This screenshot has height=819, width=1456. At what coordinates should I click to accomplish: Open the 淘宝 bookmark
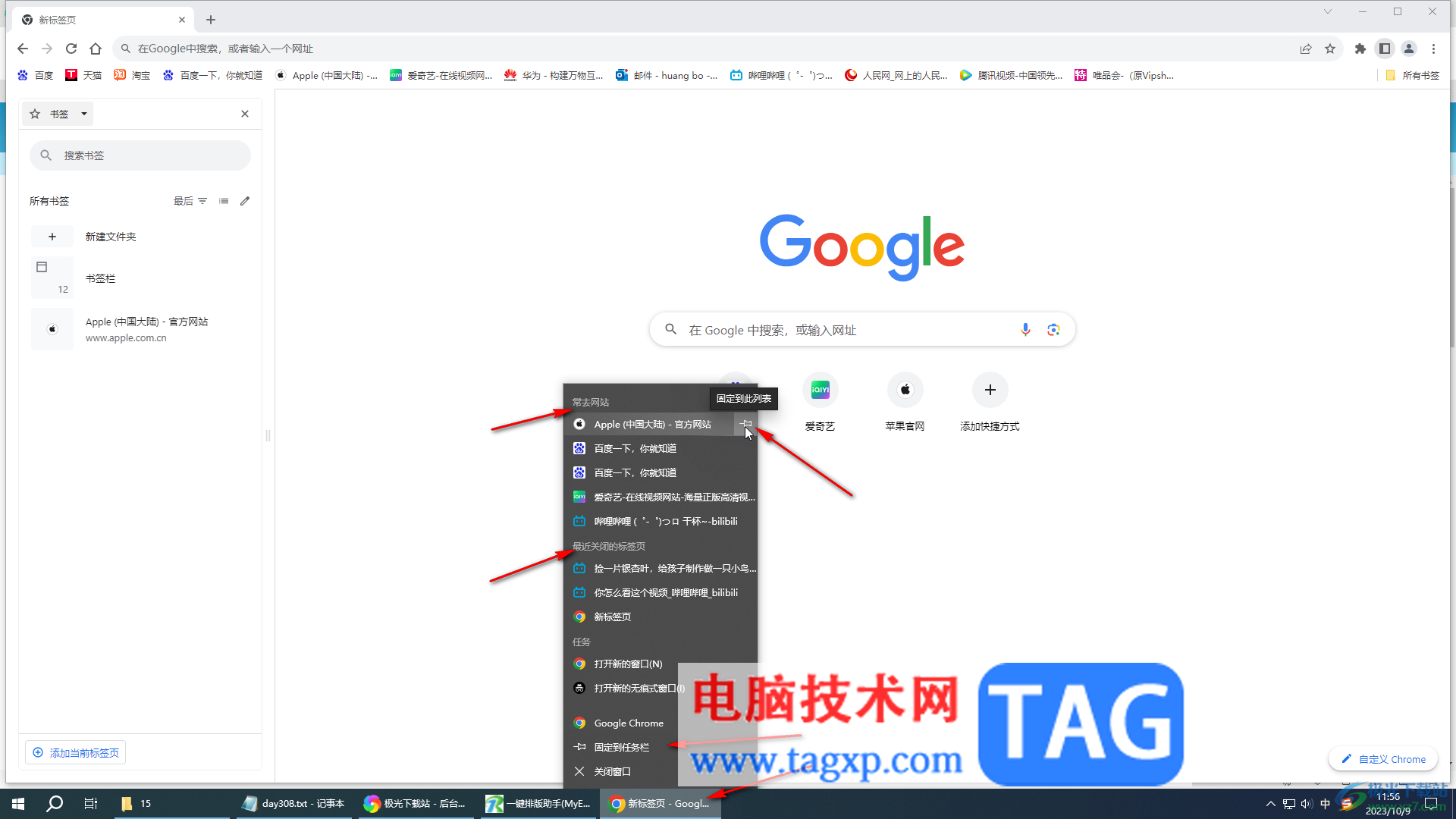132,75
